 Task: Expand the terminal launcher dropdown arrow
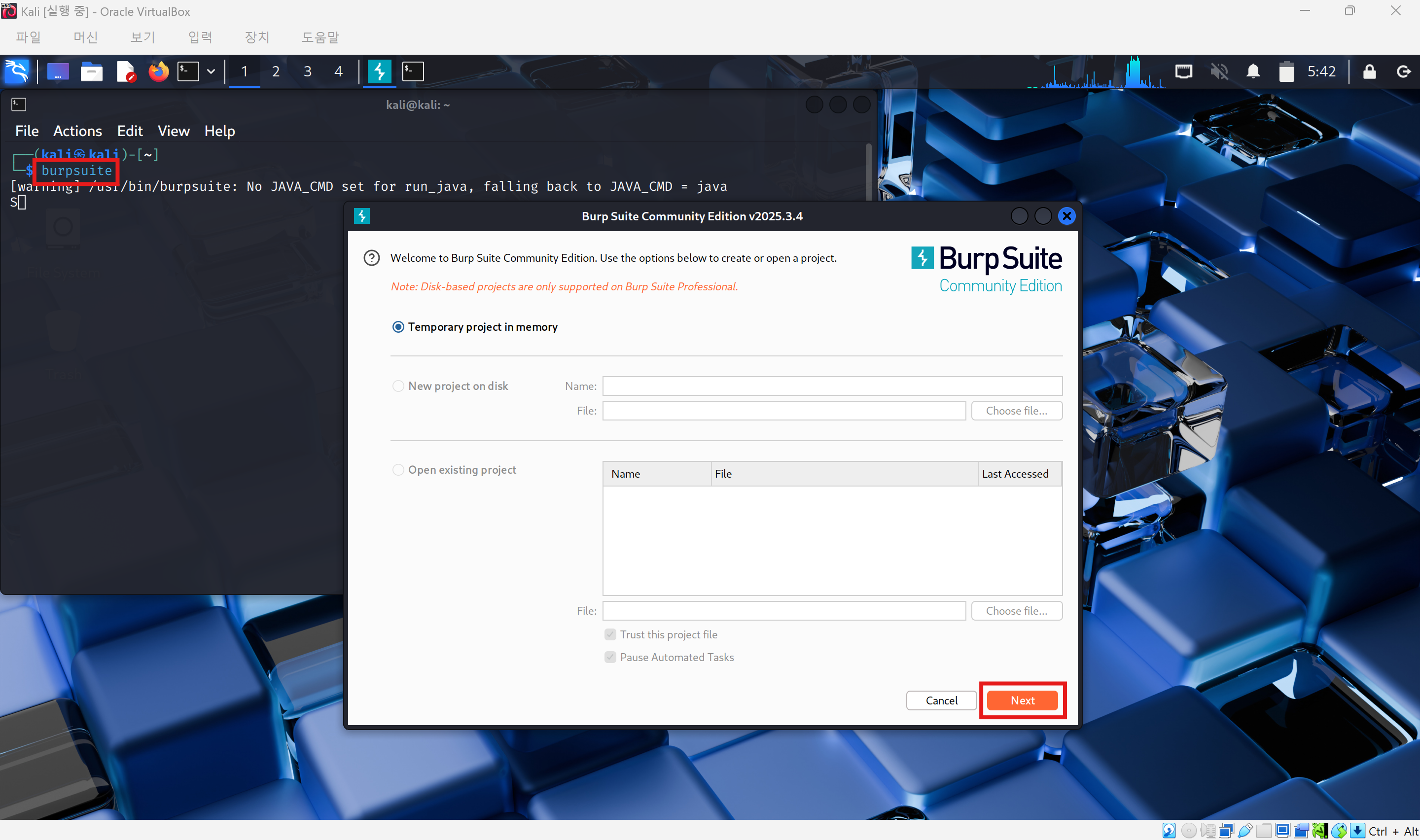tap(211, 71)
